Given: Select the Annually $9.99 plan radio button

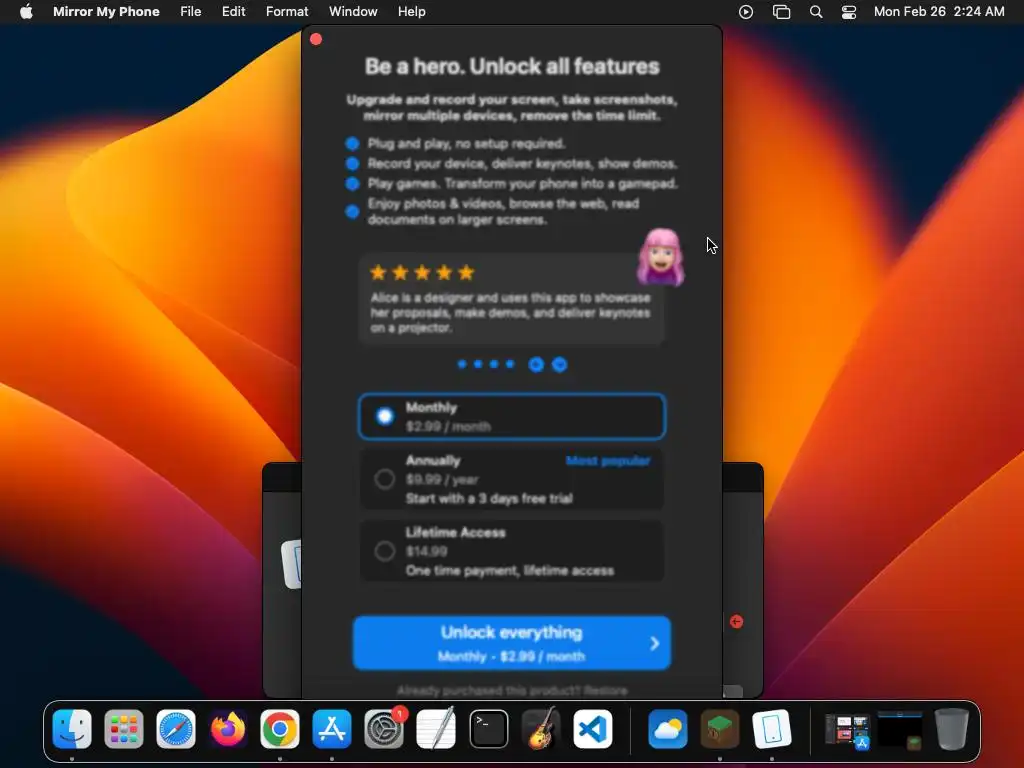Looking at the screenshot, I should (x=385, y=479).
